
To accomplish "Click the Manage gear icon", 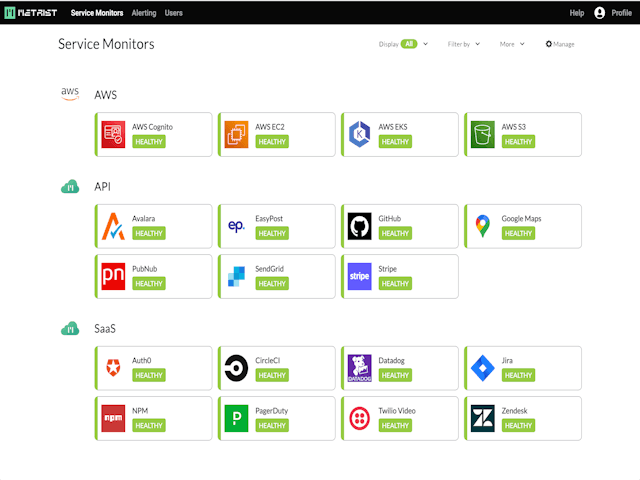I will click(x=549, y=44).
